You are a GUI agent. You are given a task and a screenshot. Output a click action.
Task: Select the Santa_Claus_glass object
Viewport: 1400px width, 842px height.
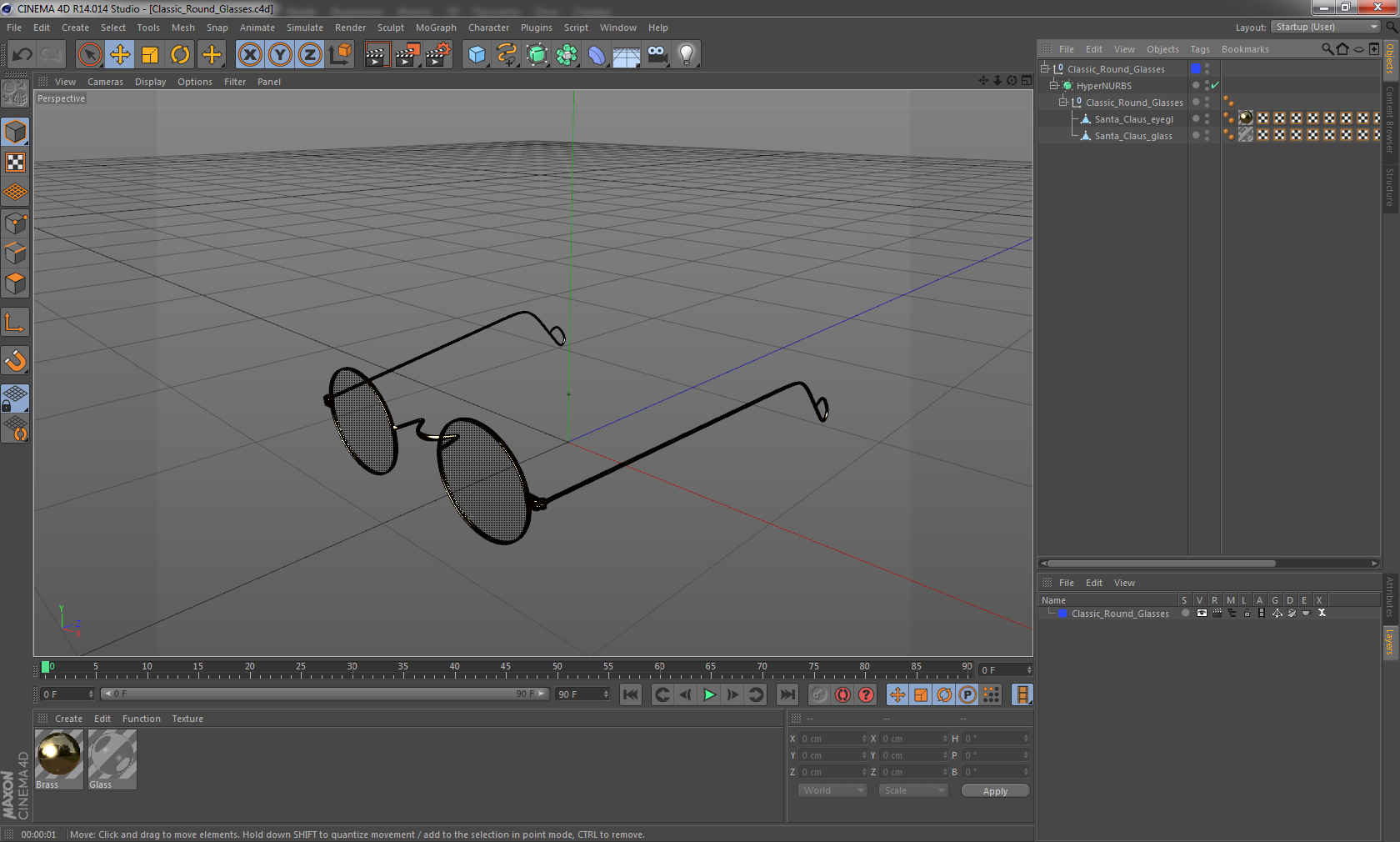(x=1133, y=136)
